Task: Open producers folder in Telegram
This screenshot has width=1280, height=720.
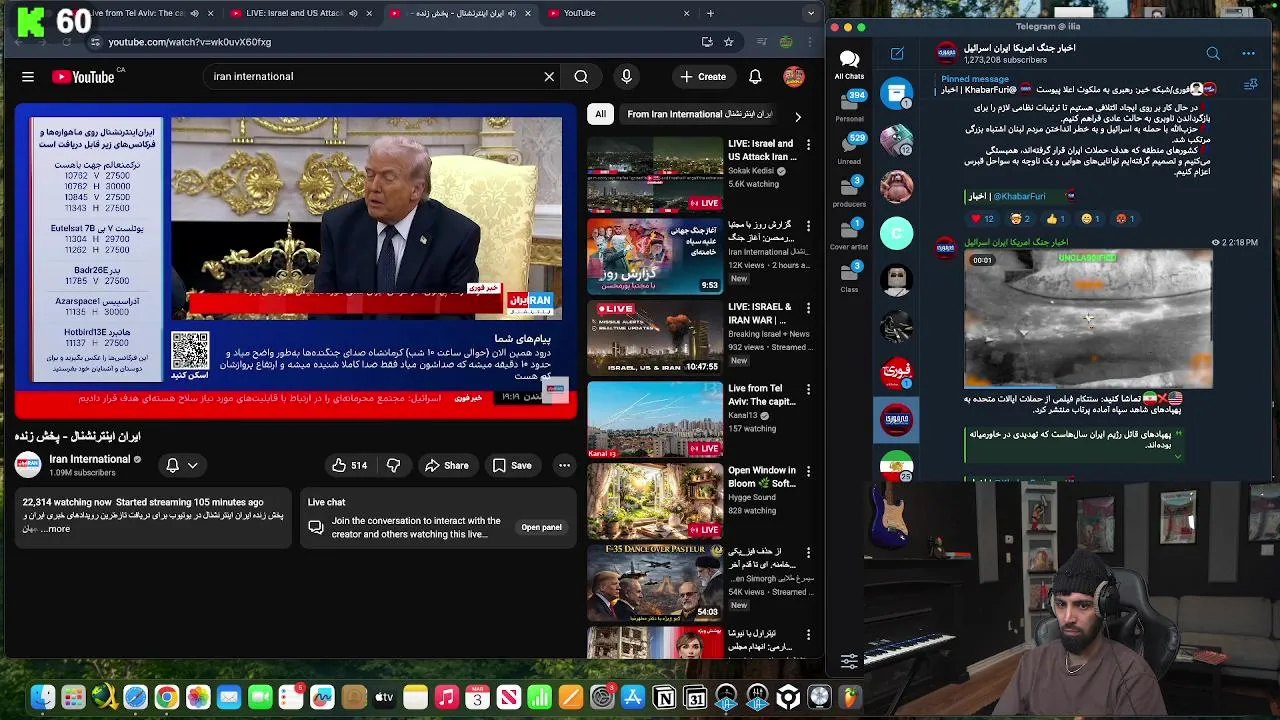Action: tap(849, 192)
